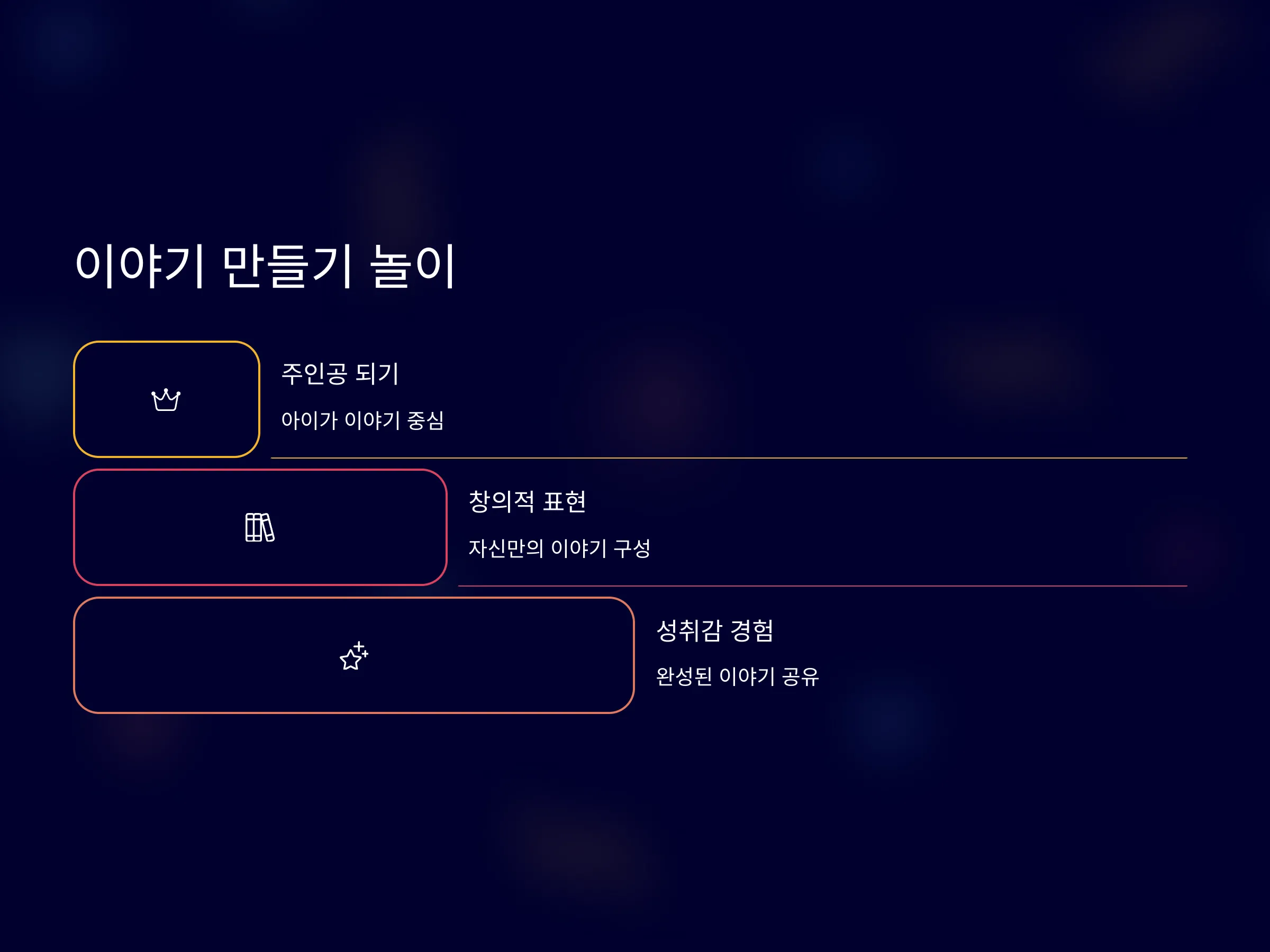This screenshot has height=952, width=1270.
Task: Click the word 경험 in the third heading
Action: pyautogui.click(x=751, y=630)
